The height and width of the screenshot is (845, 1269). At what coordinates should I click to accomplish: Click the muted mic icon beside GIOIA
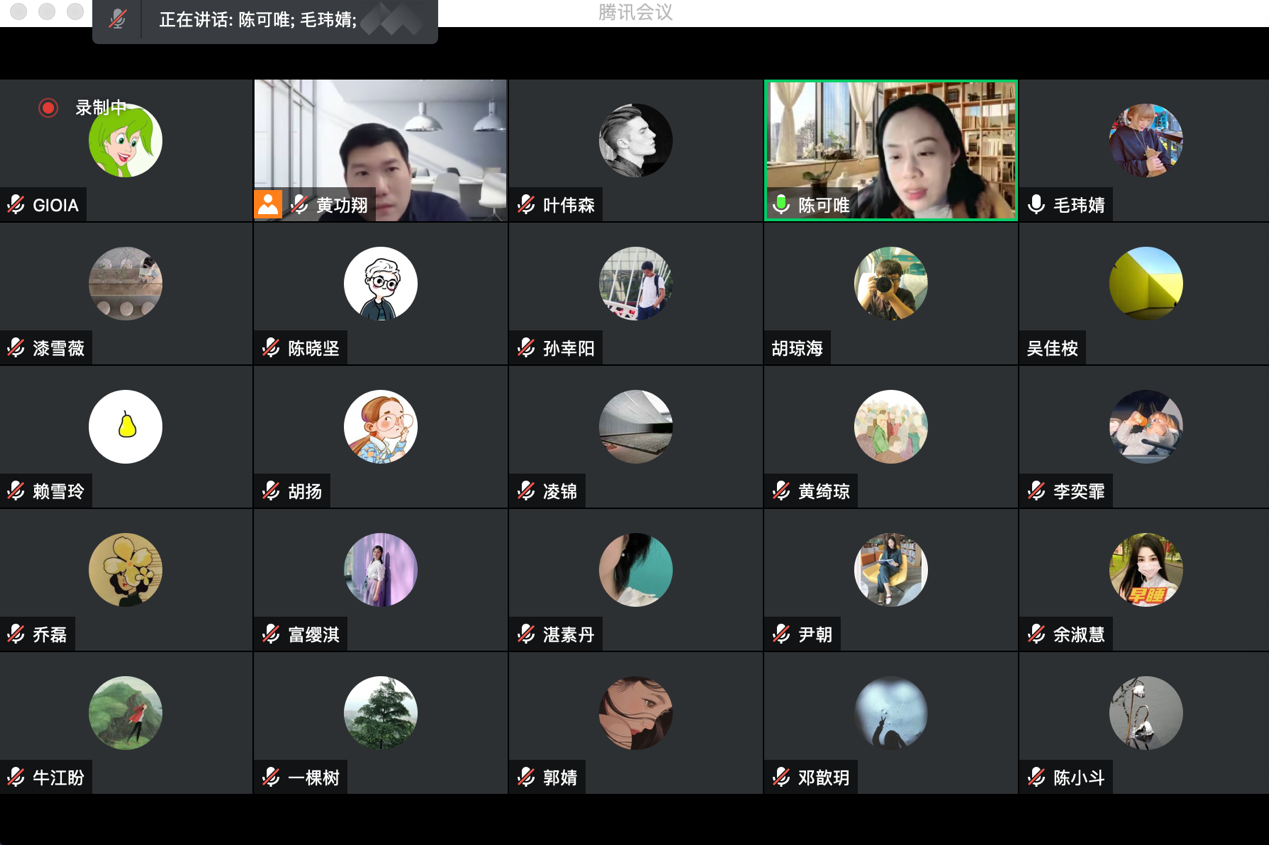click(16, 205)
